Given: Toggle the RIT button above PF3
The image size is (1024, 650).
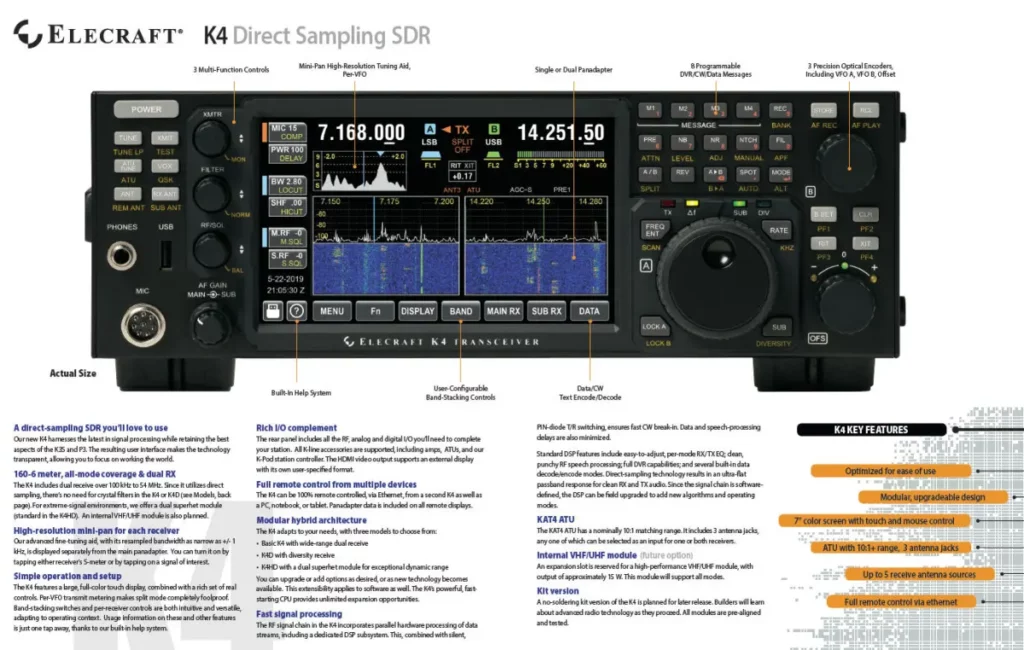Looking at the screenshot, I should [823, 244].
